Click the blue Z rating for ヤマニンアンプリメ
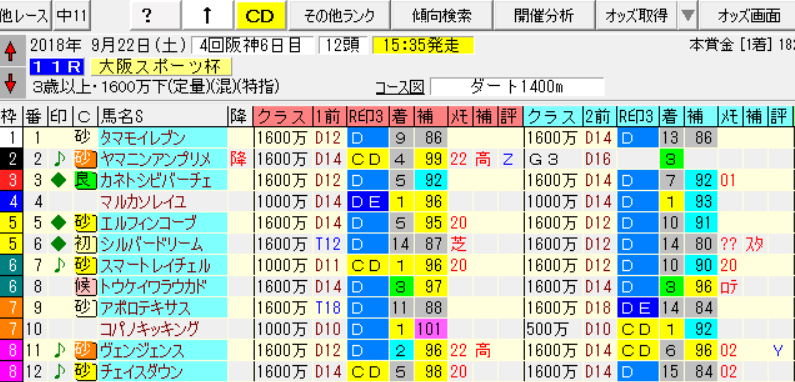795x382 pixels. coord(507,160)
